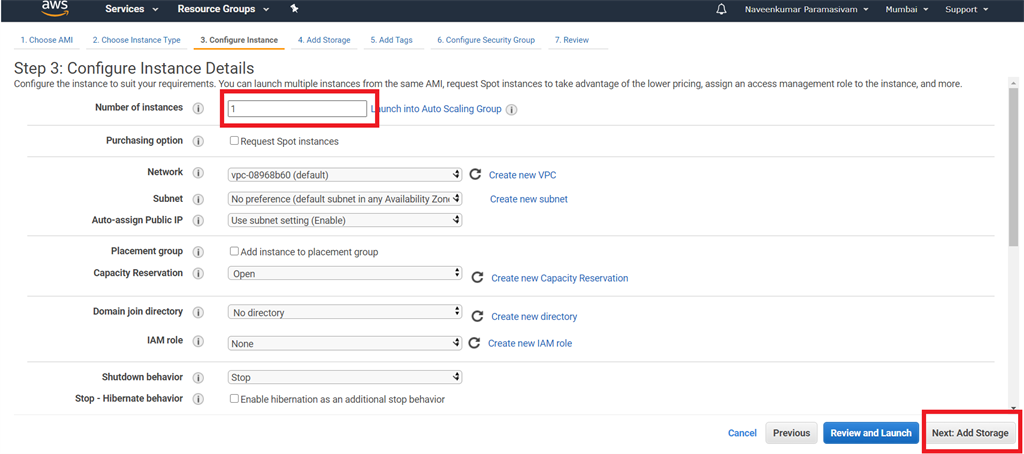Screen dimensions: 1024x454
Task: Click Create new Capacity Reservation link
Action: [560, 278]
